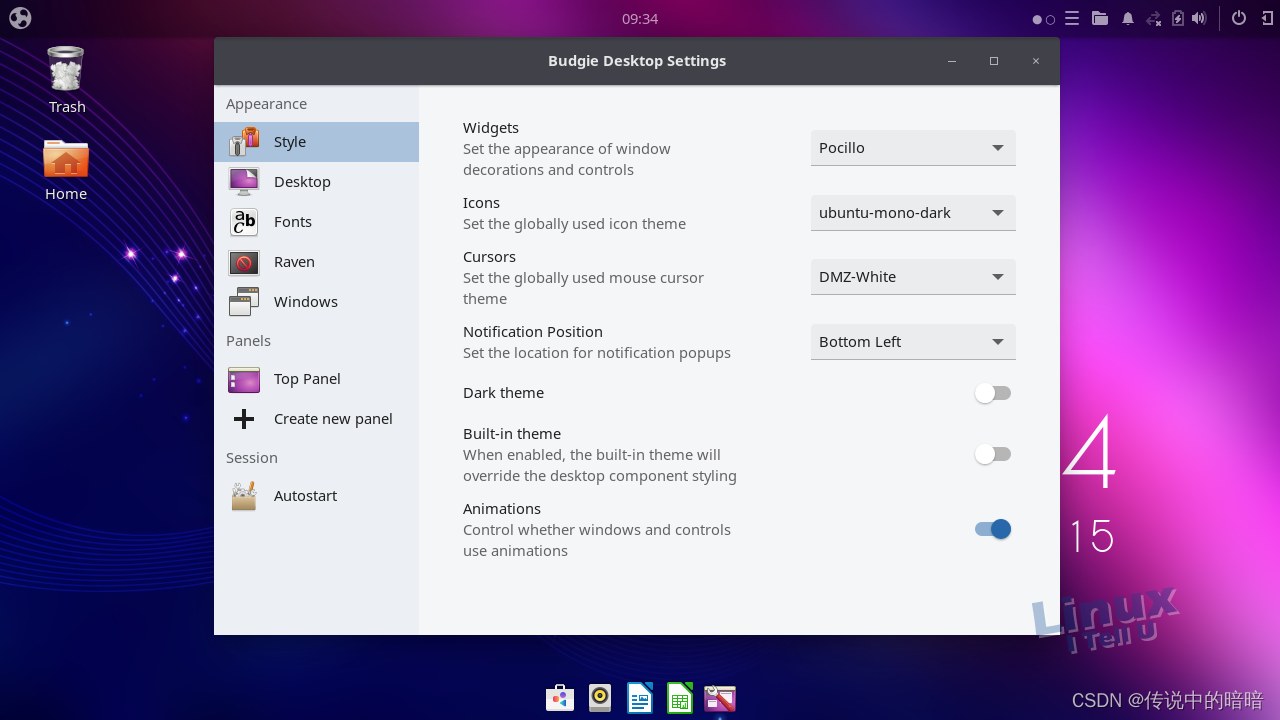Click the Panels section header
Image resolution: width=1280 pixels, height=720 pixels.
pos(248,341)
